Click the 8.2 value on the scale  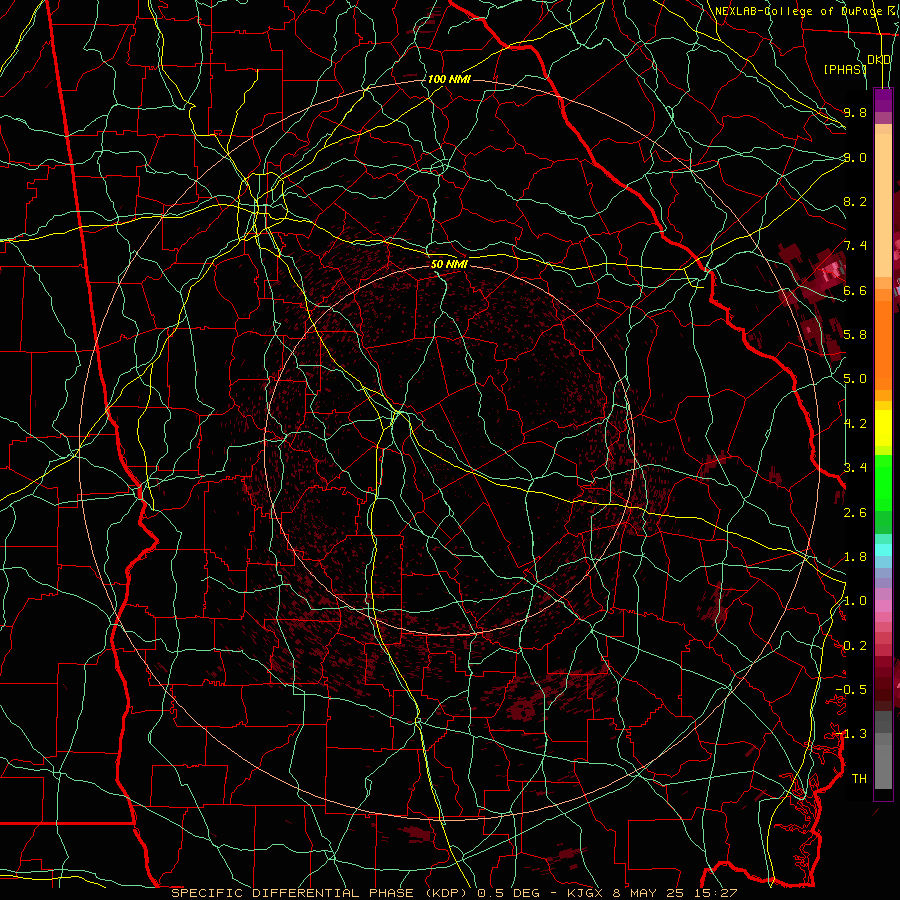pyautogui.click(x=855, y=201)
